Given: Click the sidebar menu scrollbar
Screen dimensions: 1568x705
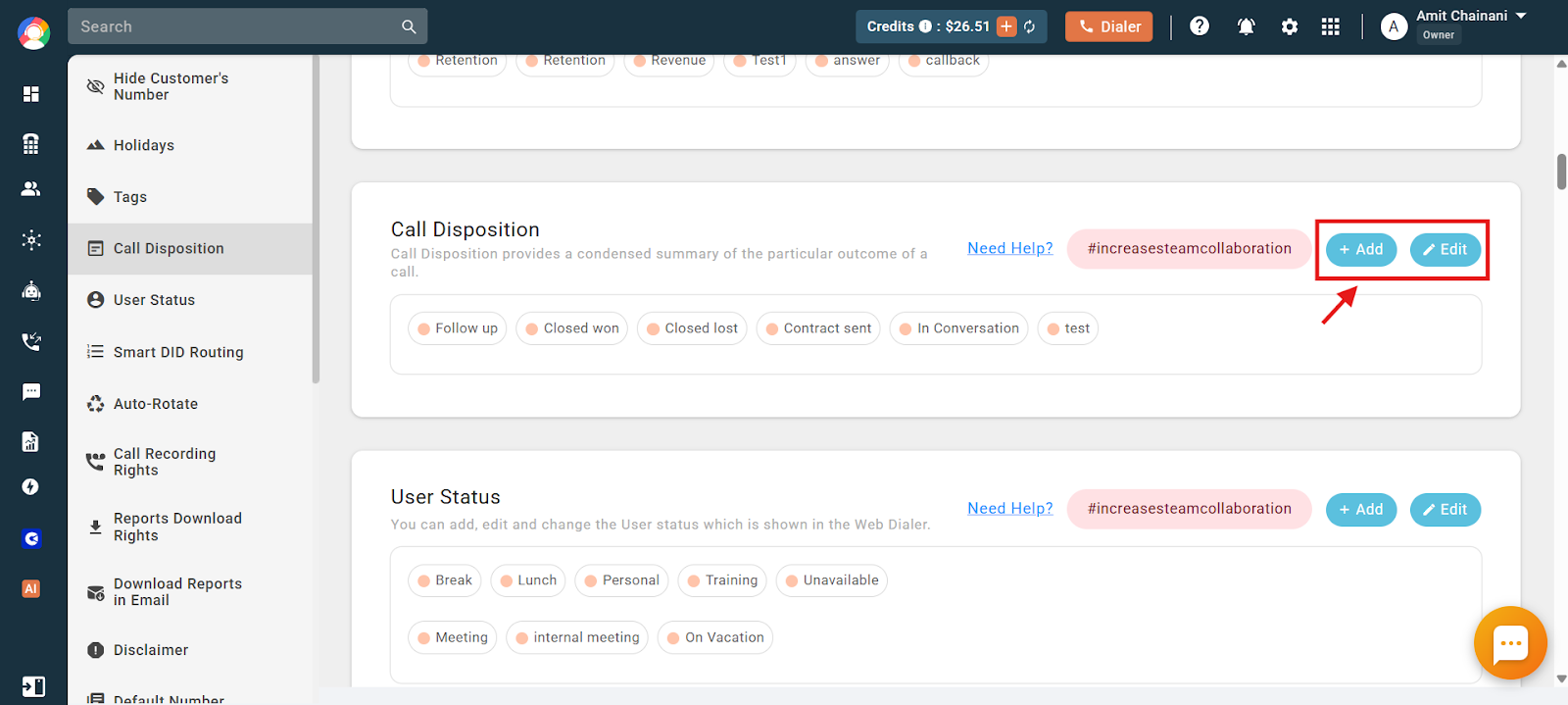Looking at the screenshot, I should (316, 221).
